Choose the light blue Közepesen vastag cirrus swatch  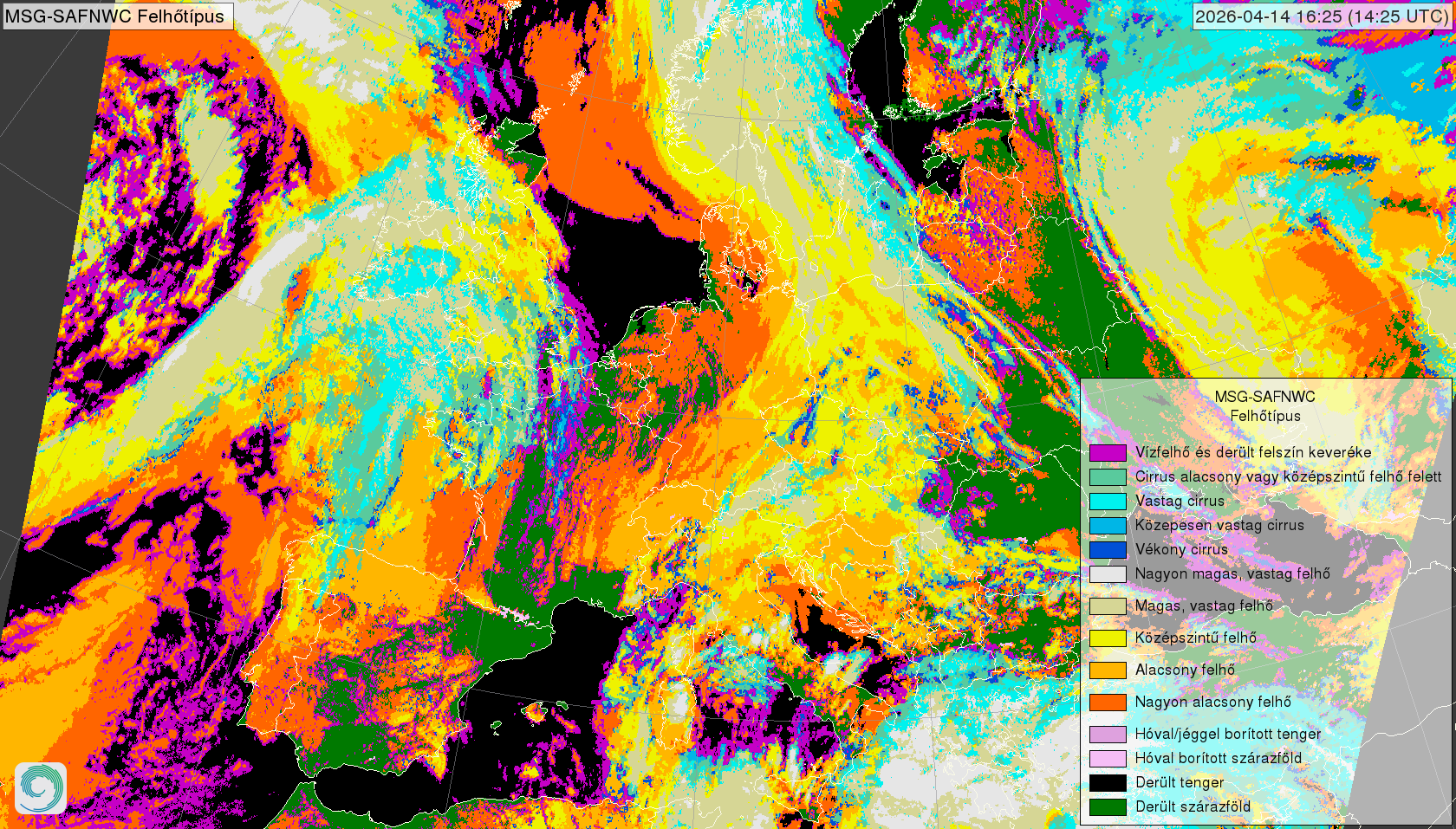pyautogui.click(x=1108, y=525)
